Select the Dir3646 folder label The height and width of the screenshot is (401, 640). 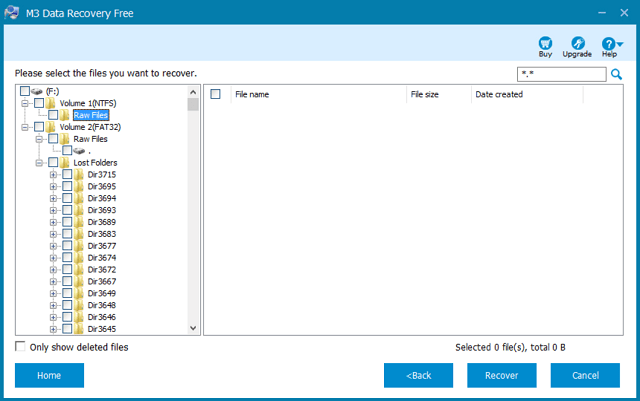(x=102, y=317)
